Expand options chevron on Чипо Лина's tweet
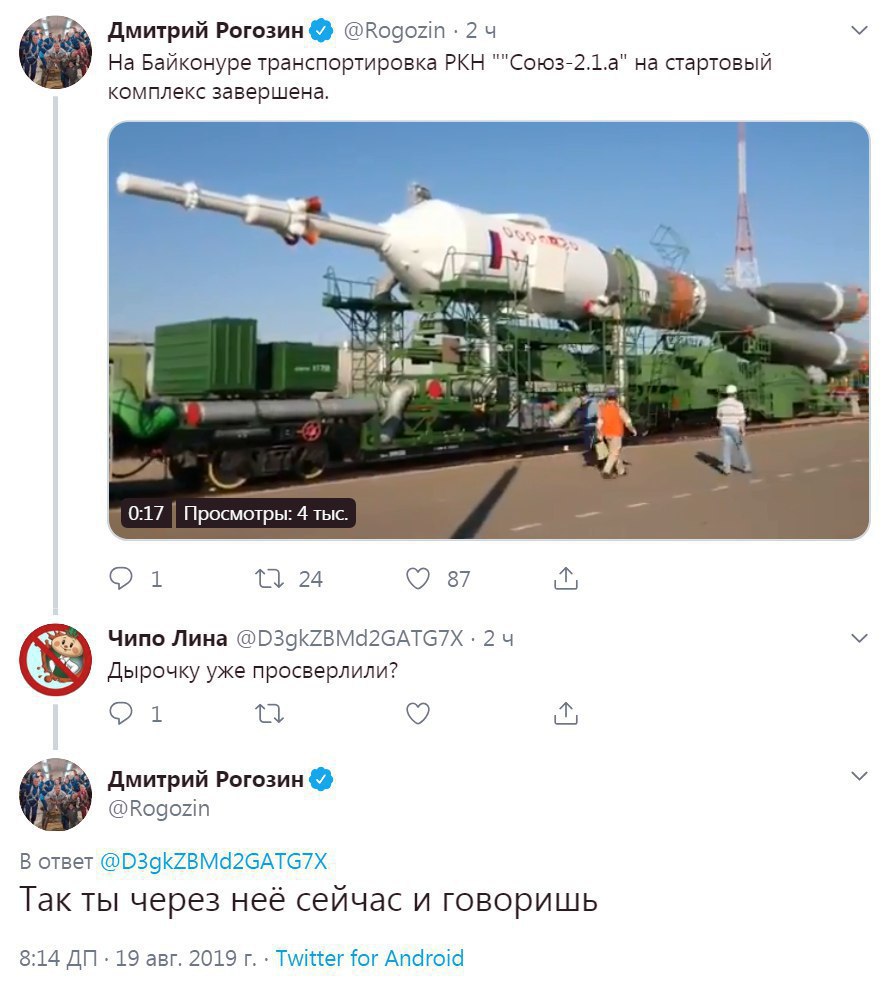This screenshot has height=992, width=888. pyautogui.click(x=859, y=638)
